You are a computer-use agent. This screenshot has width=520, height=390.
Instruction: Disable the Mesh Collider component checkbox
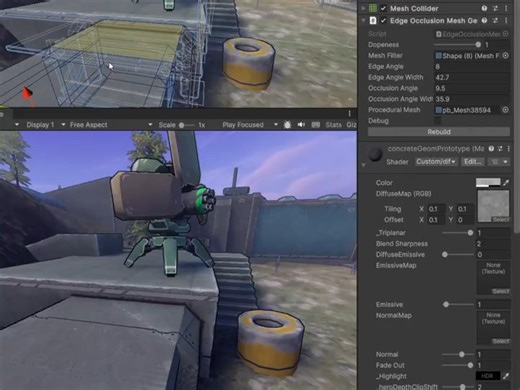pos(383,8)
